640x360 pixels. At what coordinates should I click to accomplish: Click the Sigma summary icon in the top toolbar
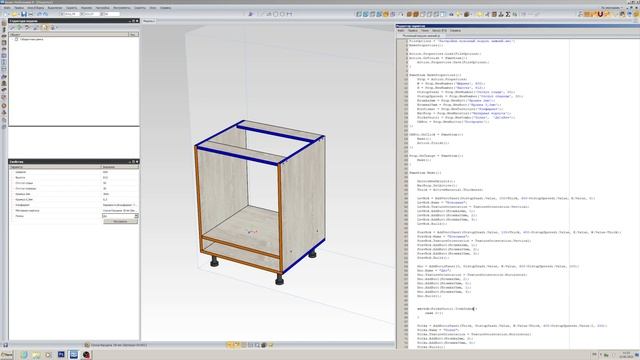(508, 14)
